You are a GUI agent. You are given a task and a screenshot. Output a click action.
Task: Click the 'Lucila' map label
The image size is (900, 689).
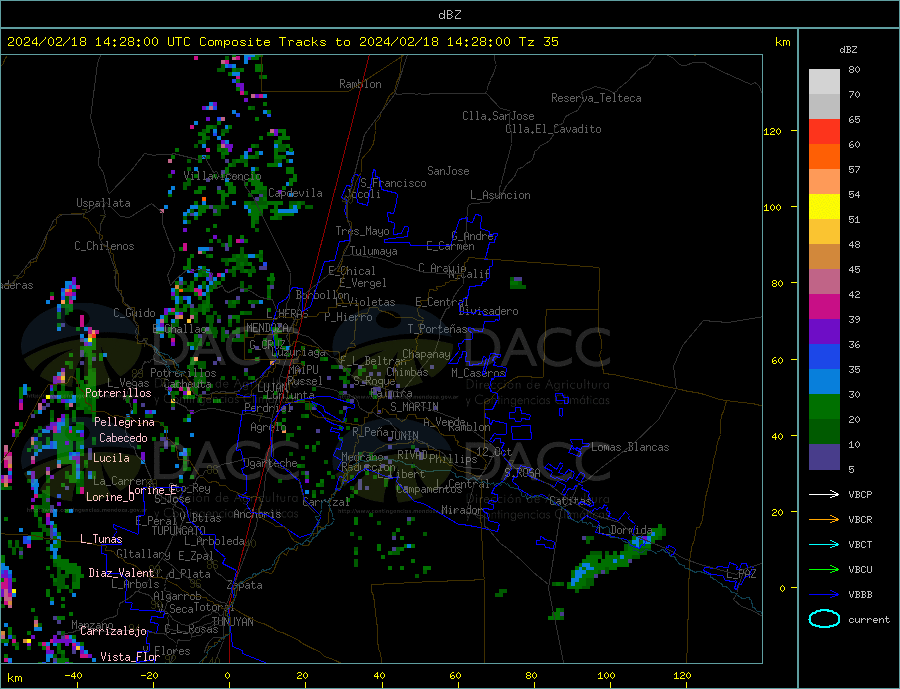[x=111, y=458]
